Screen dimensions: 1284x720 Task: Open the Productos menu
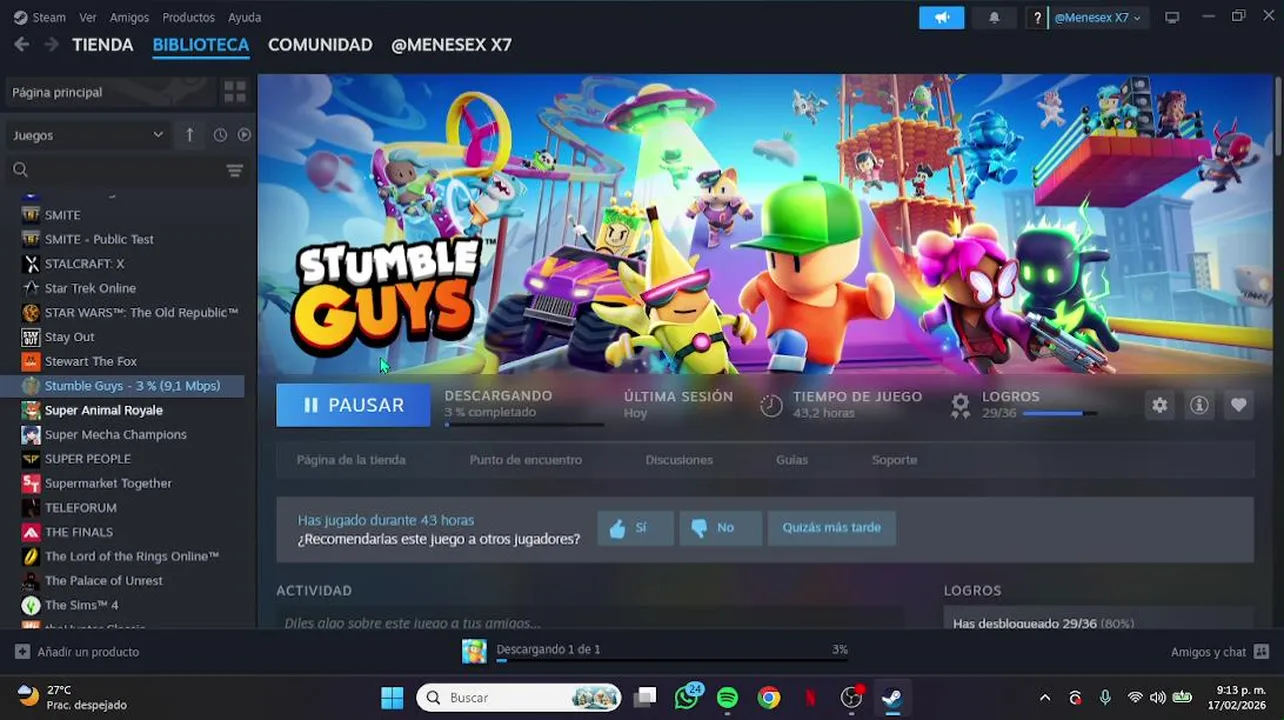[x=188, y=17]
